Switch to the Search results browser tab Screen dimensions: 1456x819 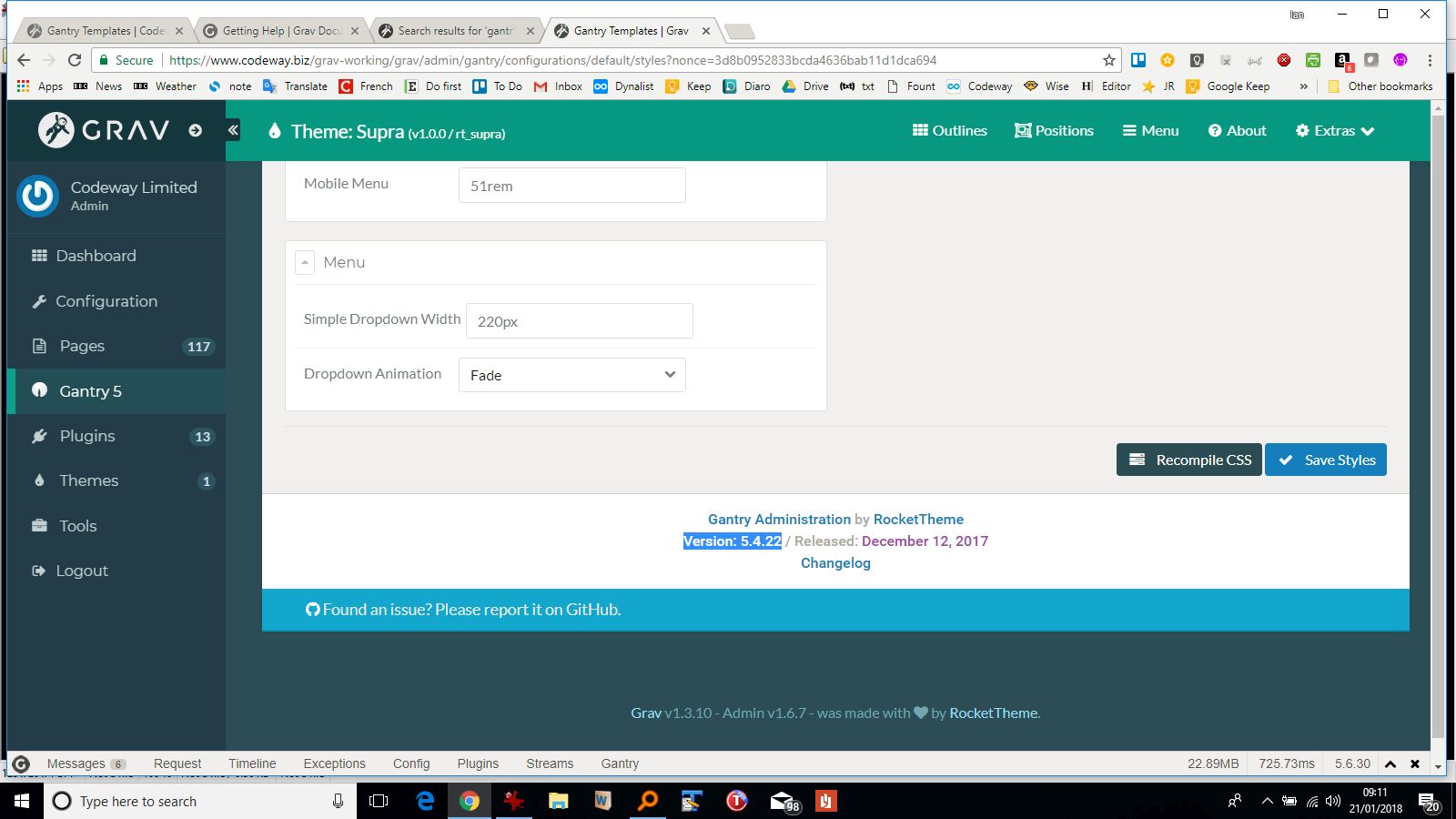pyautogui.click(x=457, y=31)
